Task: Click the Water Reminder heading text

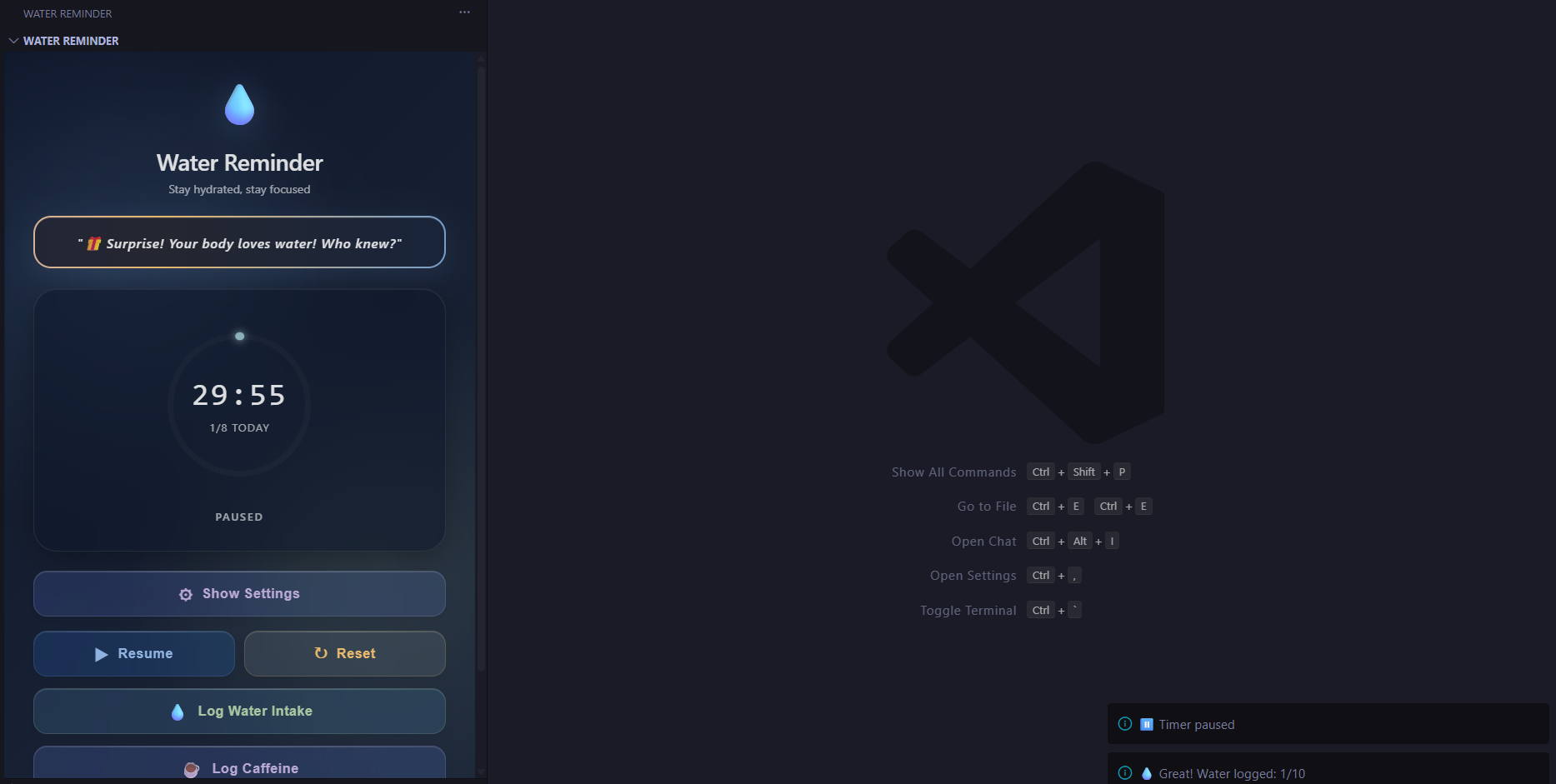Action: pos(239,162)
